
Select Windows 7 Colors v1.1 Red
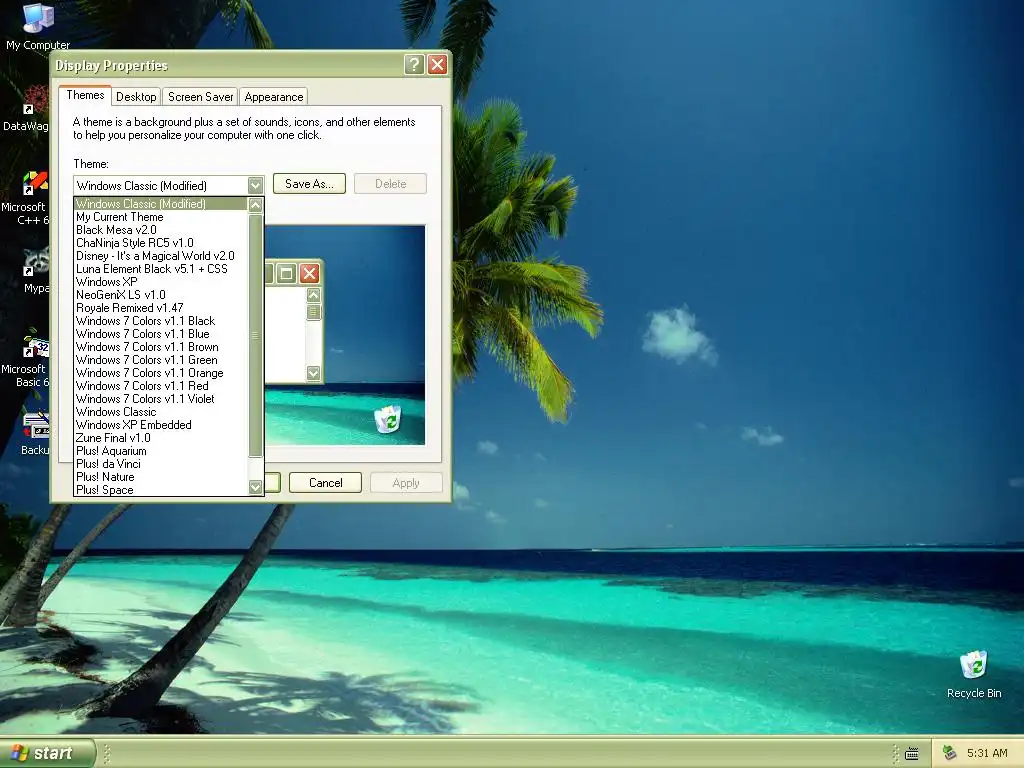pos(161,386)
